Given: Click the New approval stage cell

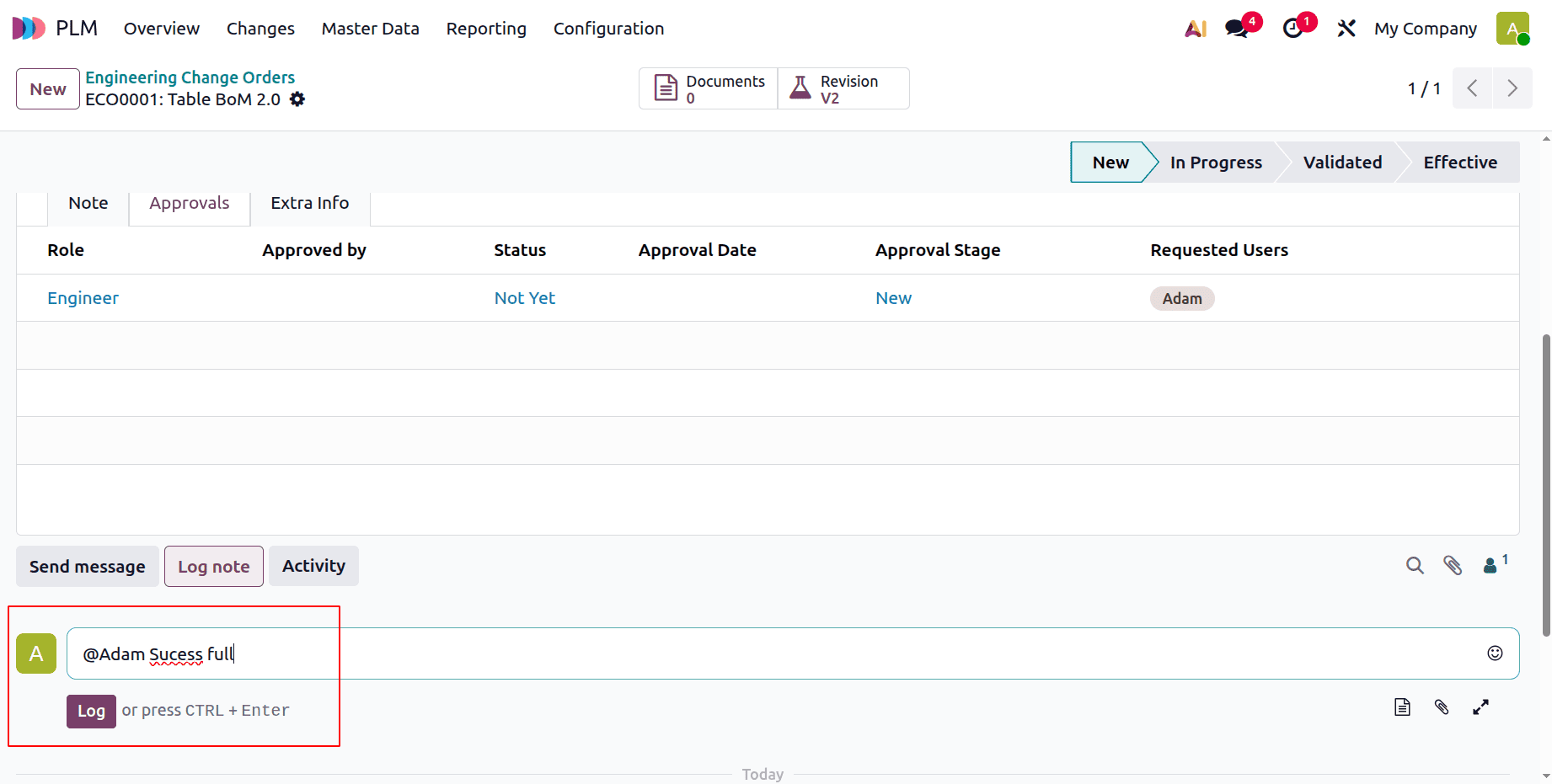Looking at the screenshot, I should [x=893, y=298].
